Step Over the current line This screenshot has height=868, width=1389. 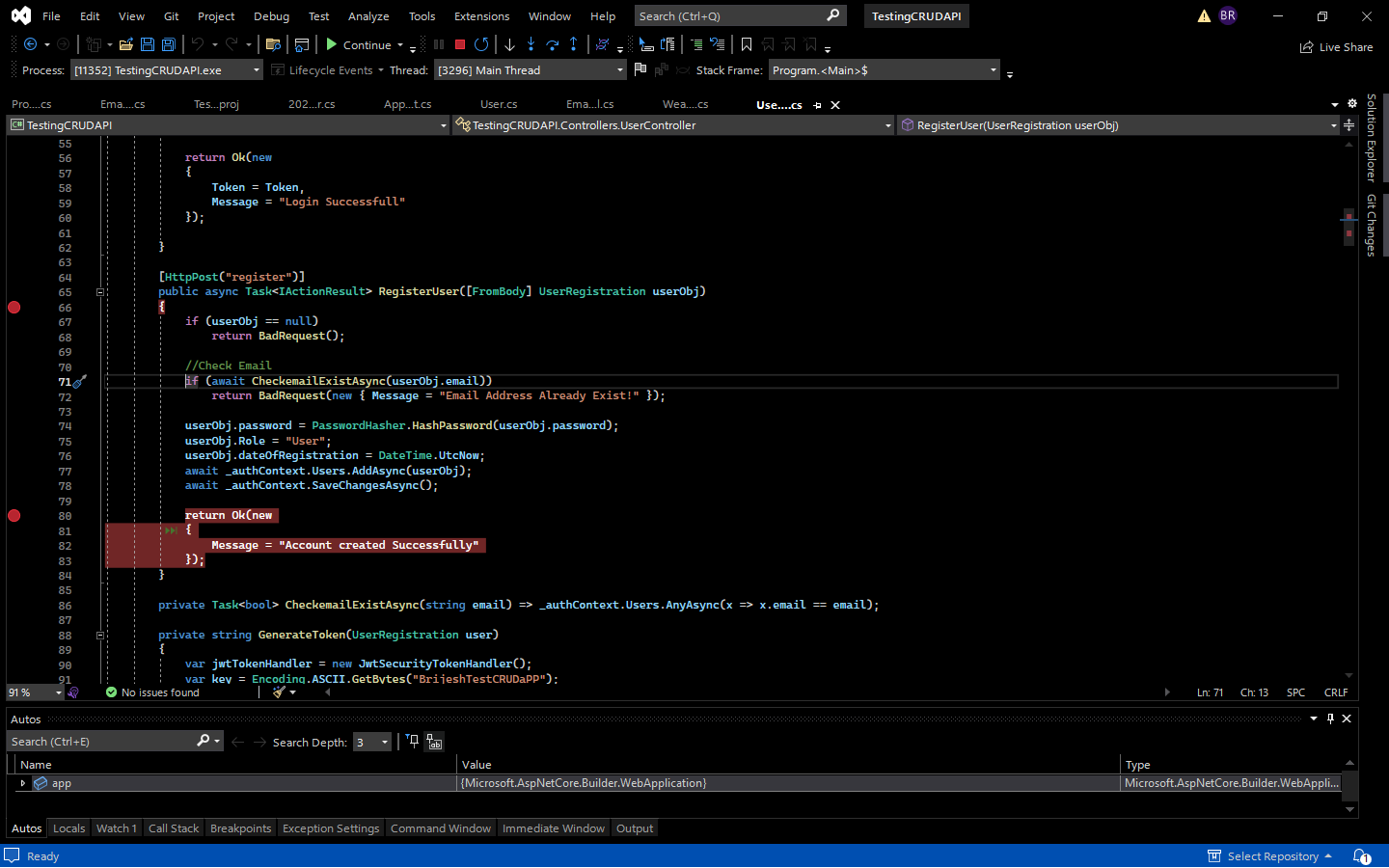point(551,44)
